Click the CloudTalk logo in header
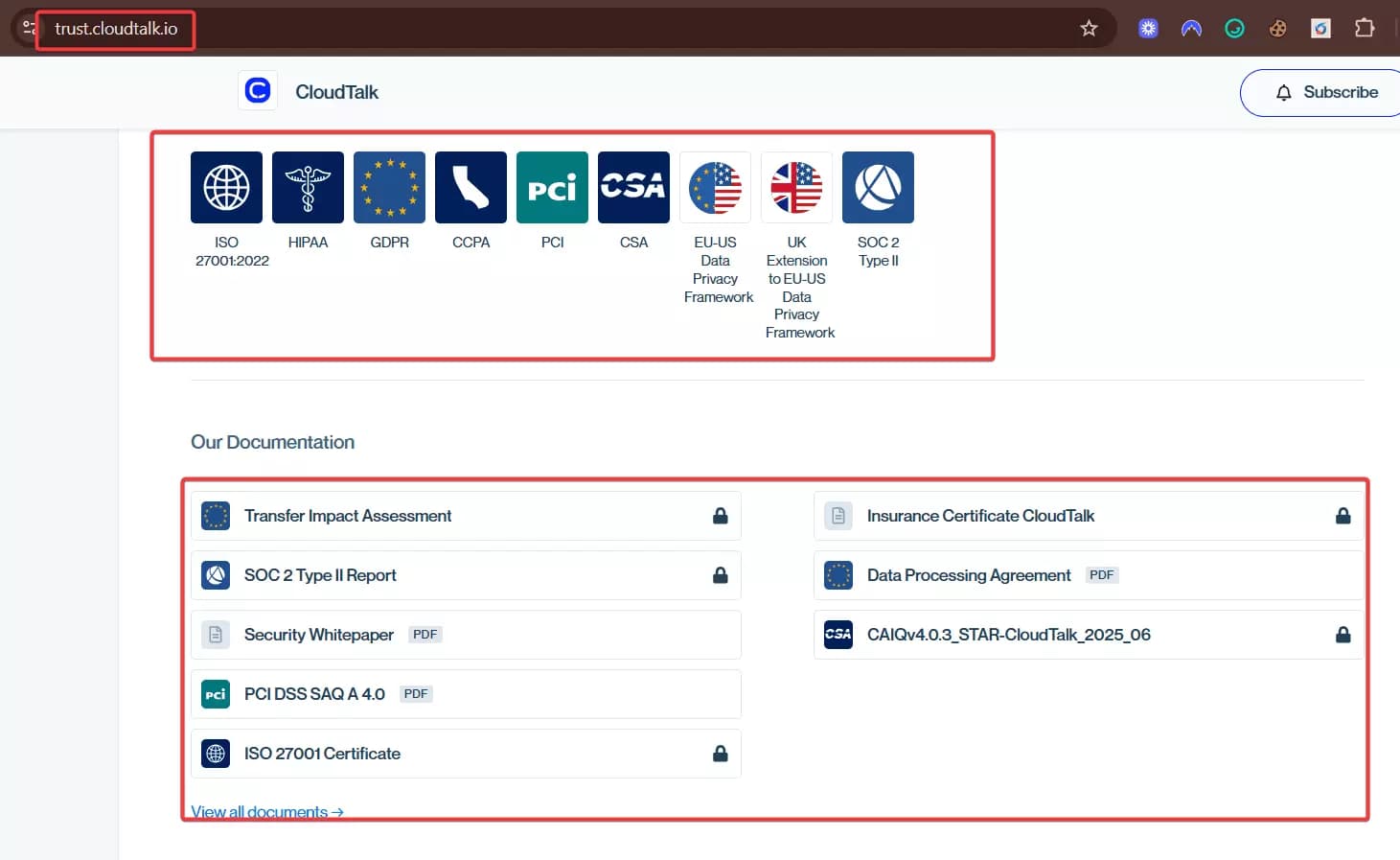Image resolution: width=1400 pixels, height=860 pixels. (x=258, y=91)
